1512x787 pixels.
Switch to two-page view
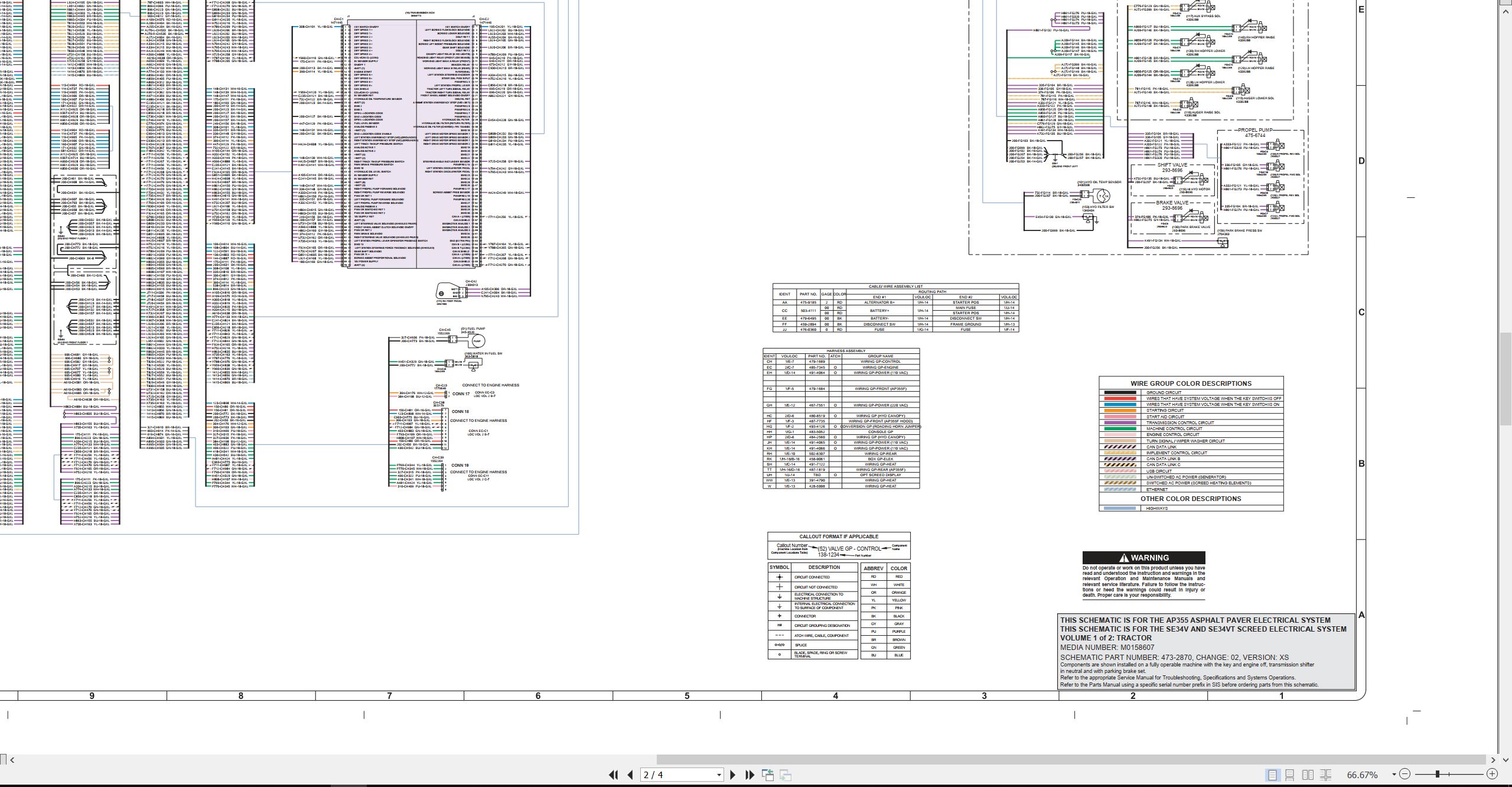(x=1308, y=775)
